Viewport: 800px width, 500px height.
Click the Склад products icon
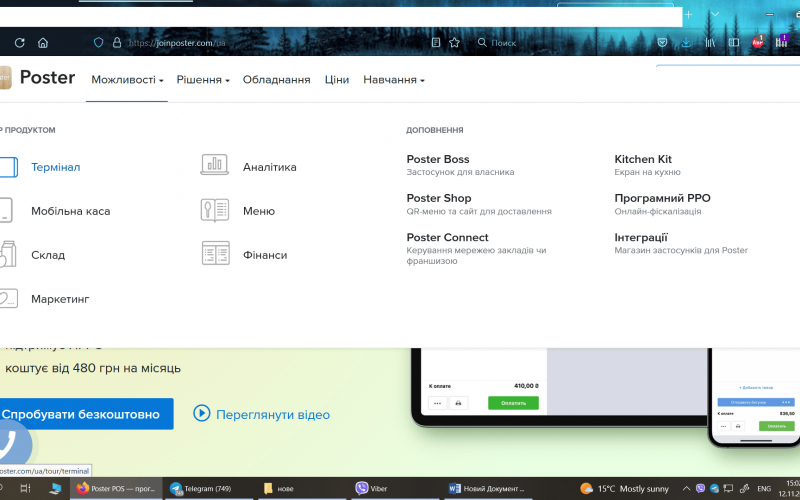[x=8, y=254]
